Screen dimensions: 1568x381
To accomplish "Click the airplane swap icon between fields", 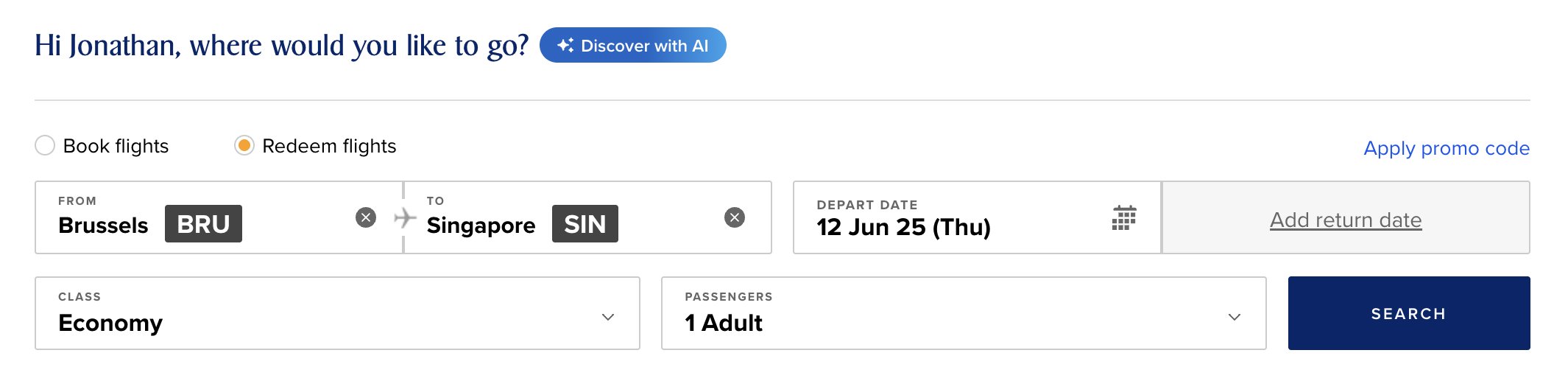I will pyautogui.click(x=405, y=217).
